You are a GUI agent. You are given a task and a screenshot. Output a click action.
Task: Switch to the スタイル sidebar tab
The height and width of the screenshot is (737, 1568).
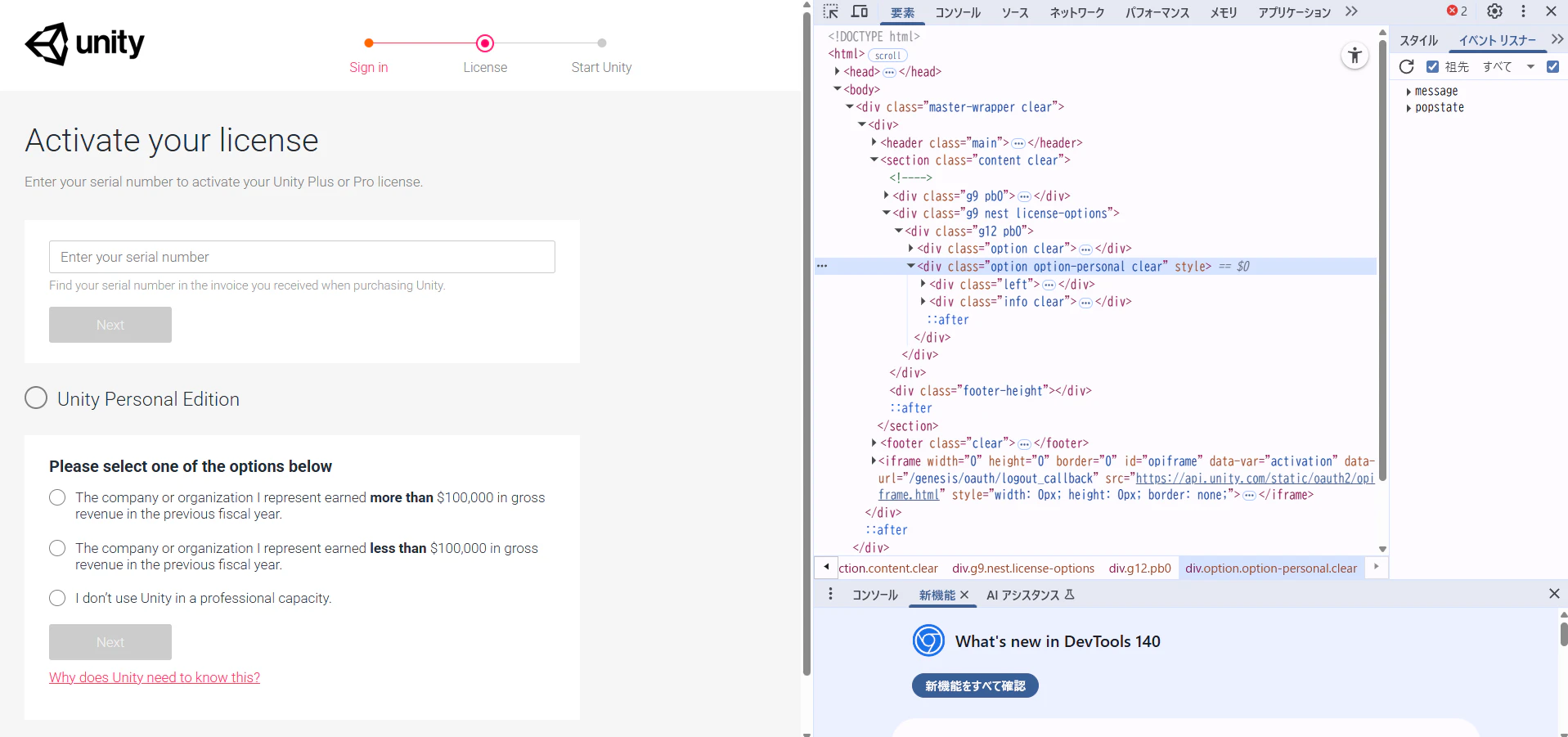tap(1418, 40)
